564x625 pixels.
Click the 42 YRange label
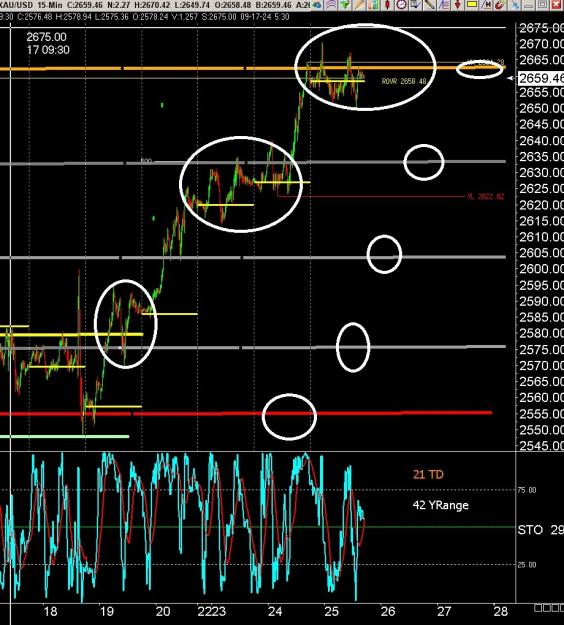coord(440,505)
